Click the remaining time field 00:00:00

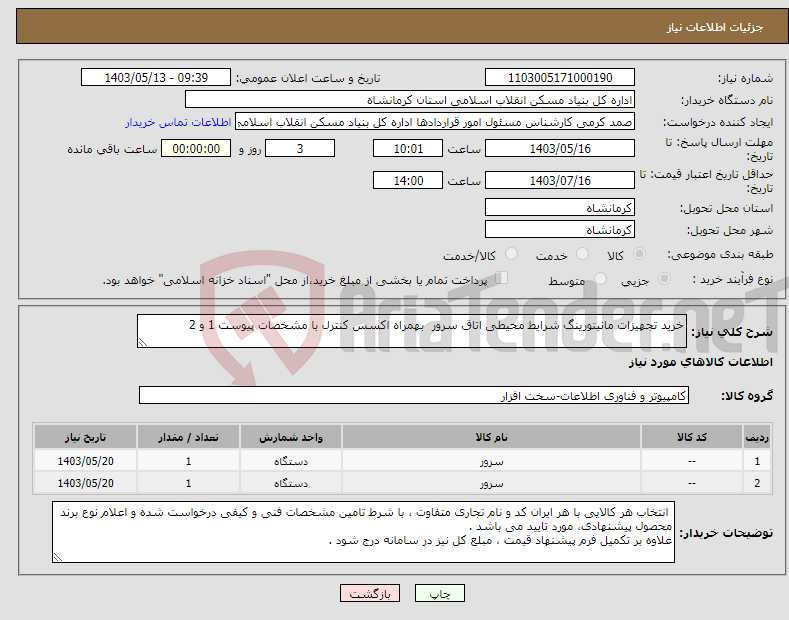(196, 148)
